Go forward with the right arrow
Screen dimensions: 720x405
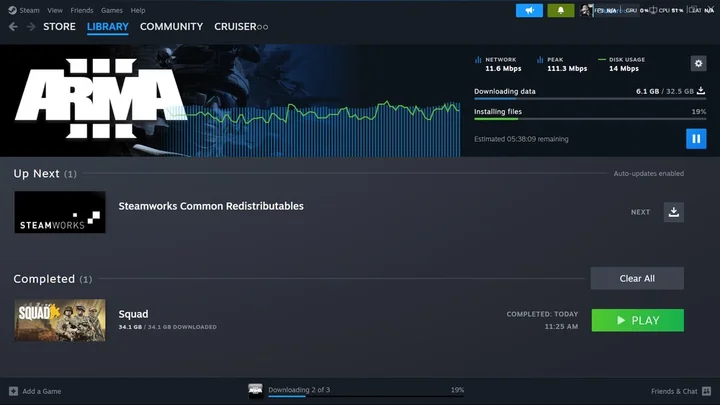coord(31,27)
